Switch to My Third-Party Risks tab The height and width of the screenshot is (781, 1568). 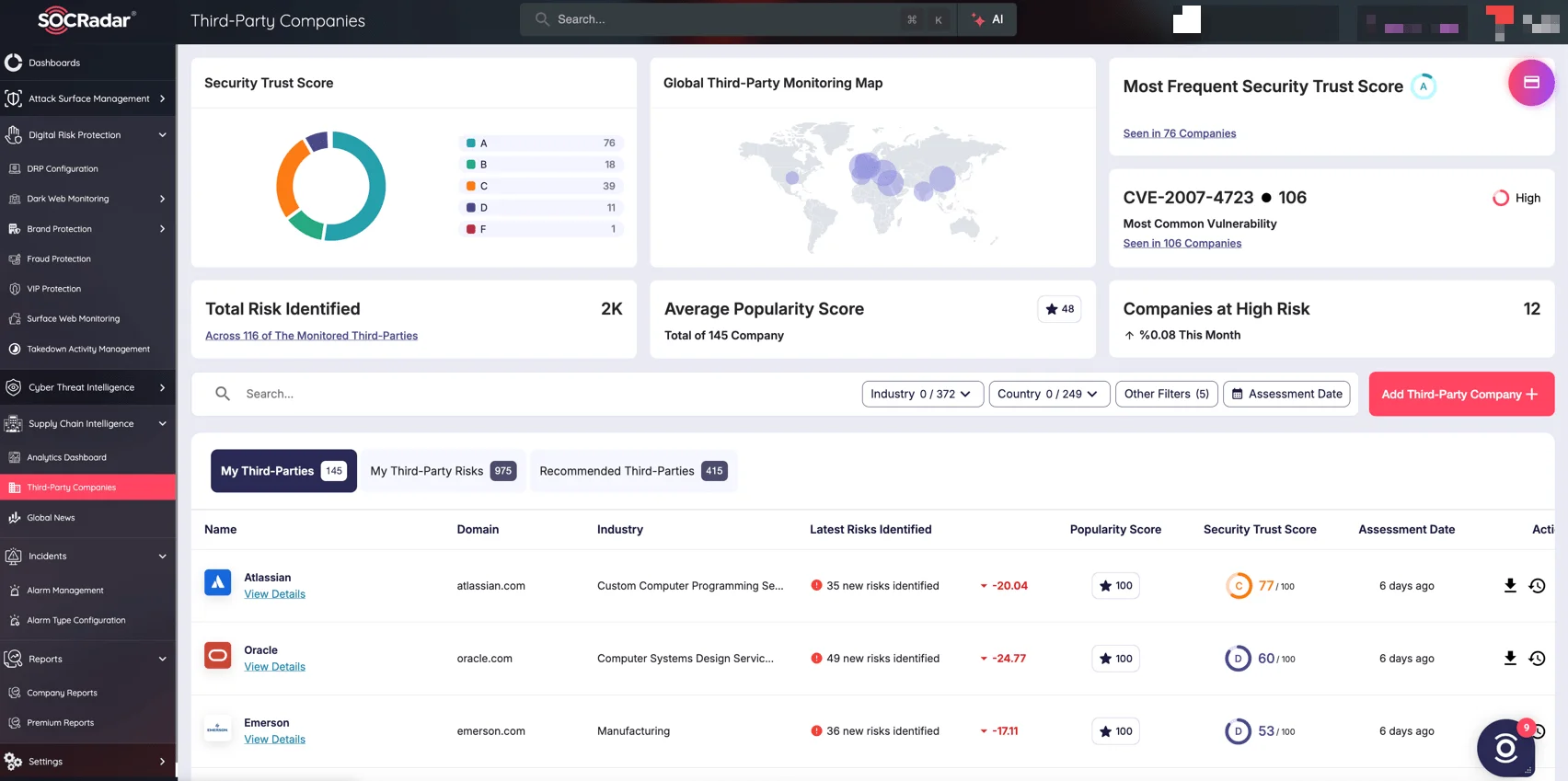(442, 471)
